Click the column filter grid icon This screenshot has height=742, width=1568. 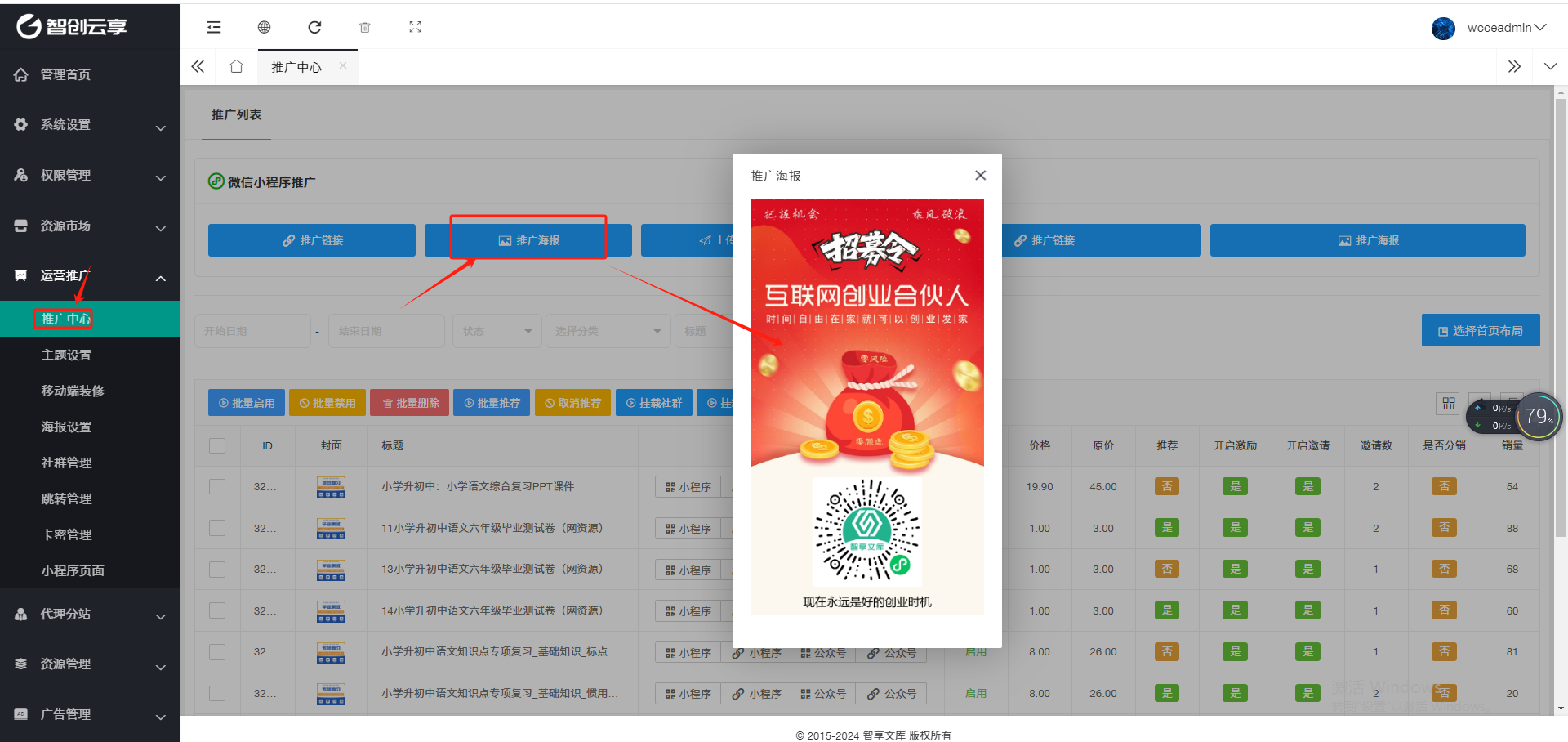click(1448, 404)
